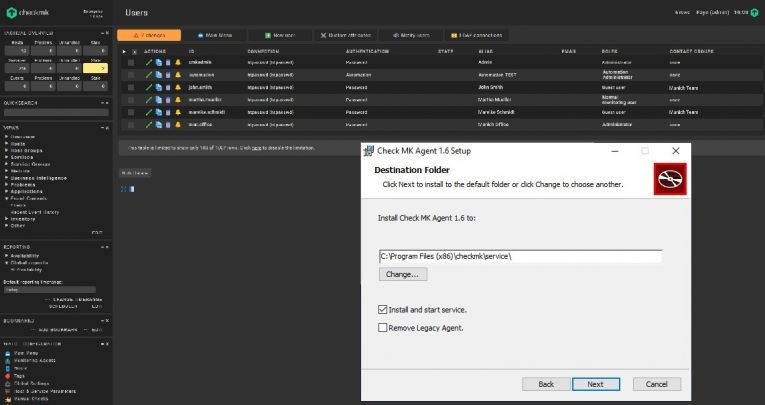The height and width of the screenshot is (405, 765).
Task: Go to Main Menu in toolbar
Action: [x=214, y=35]
